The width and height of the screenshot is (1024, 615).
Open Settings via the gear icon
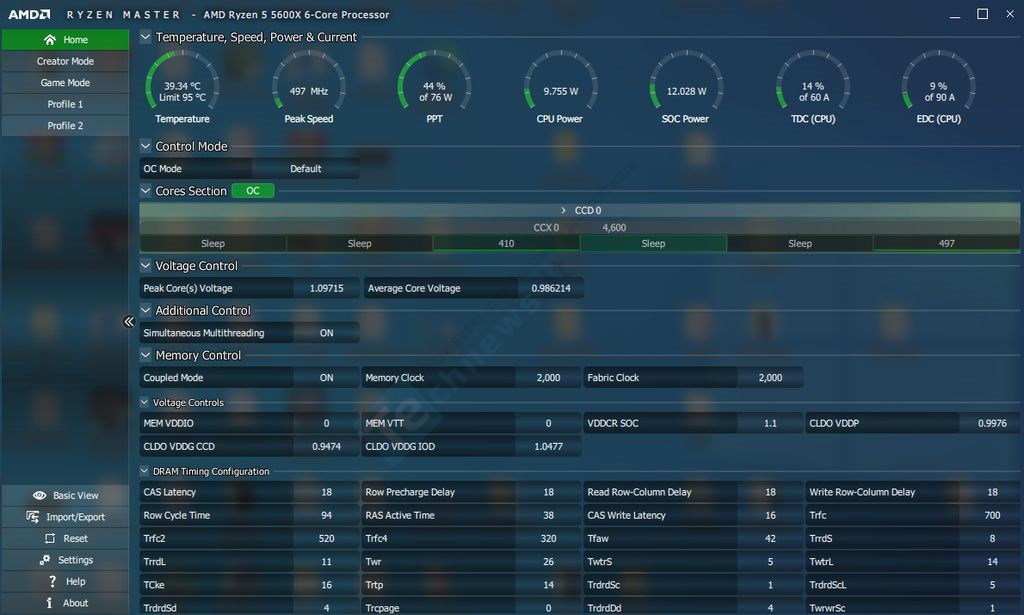(x=45, y=560)
